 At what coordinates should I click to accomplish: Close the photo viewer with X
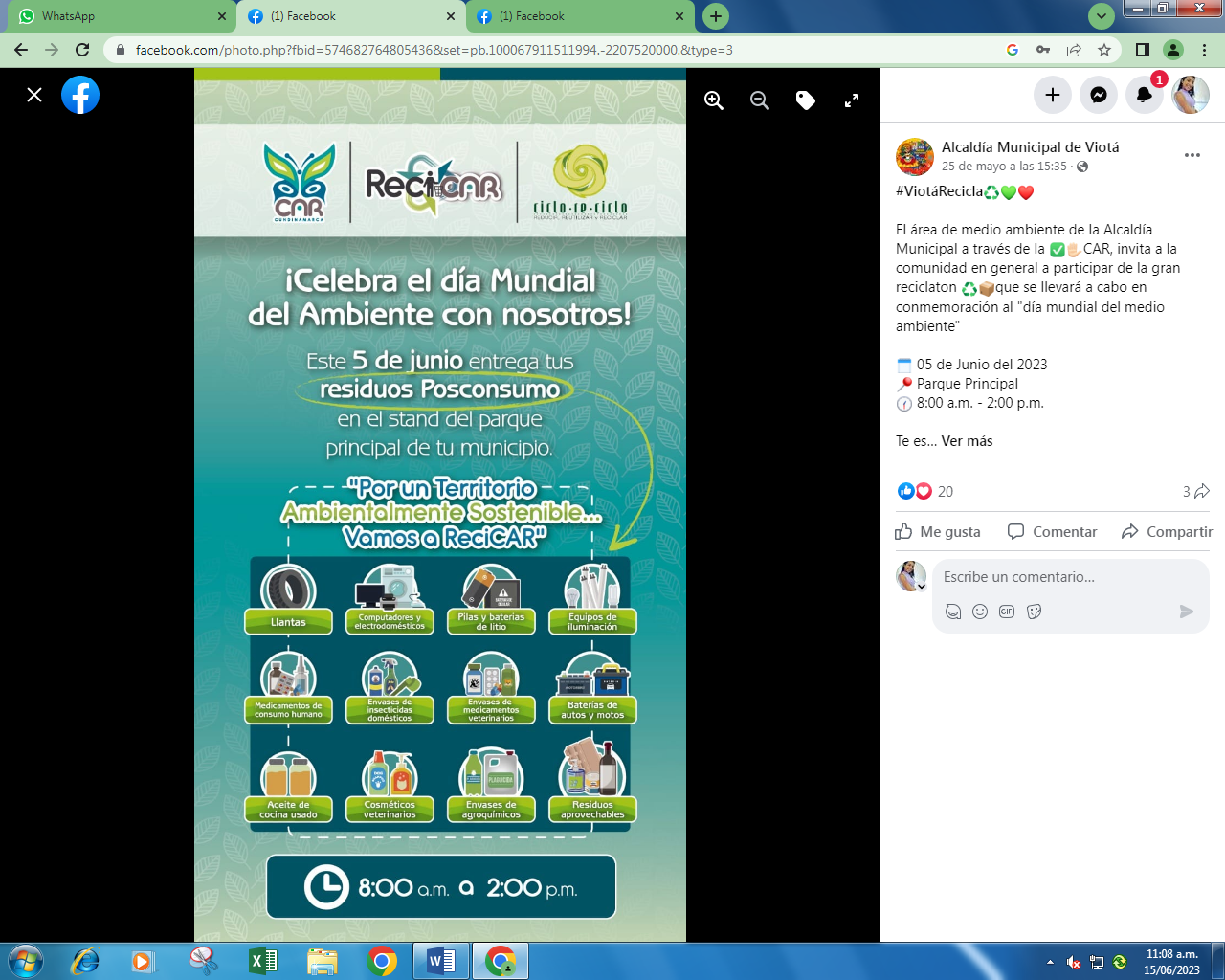coord(34,95)
